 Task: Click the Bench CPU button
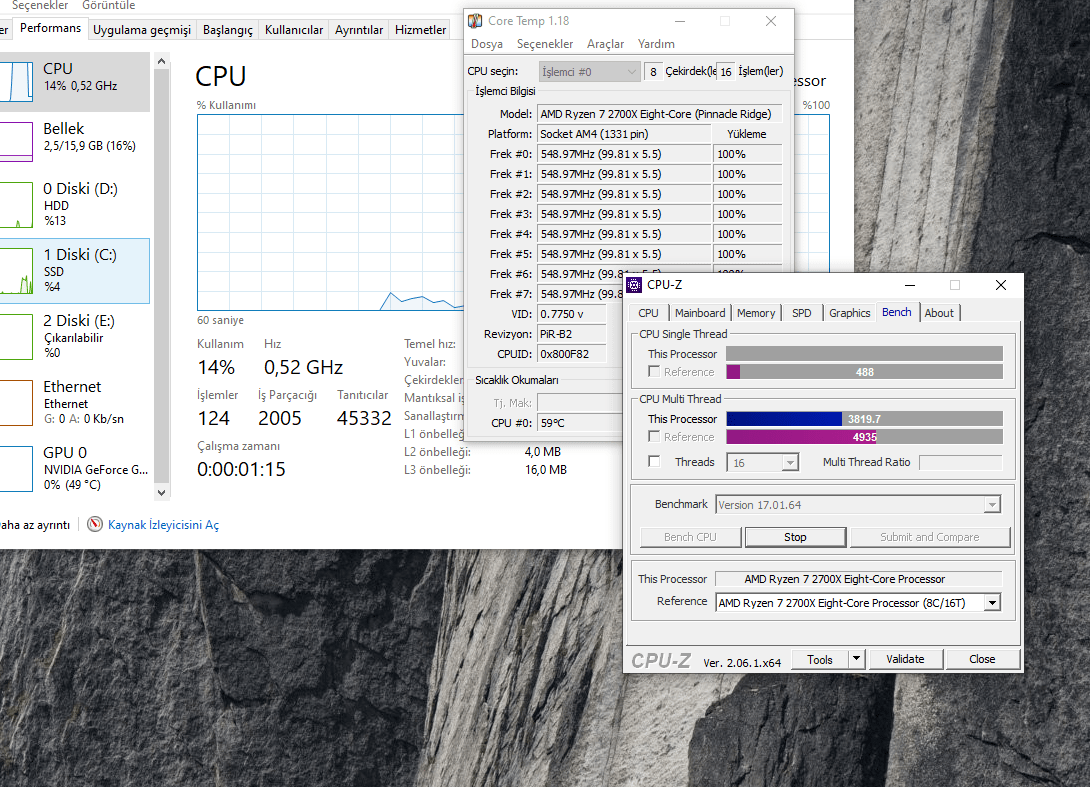(x=690, y=537)
